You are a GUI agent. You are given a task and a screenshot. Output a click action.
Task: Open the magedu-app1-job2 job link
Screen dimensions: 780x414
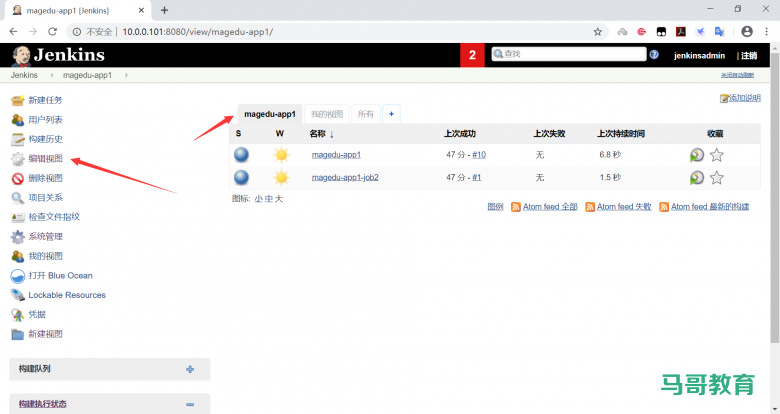[345, 178]
